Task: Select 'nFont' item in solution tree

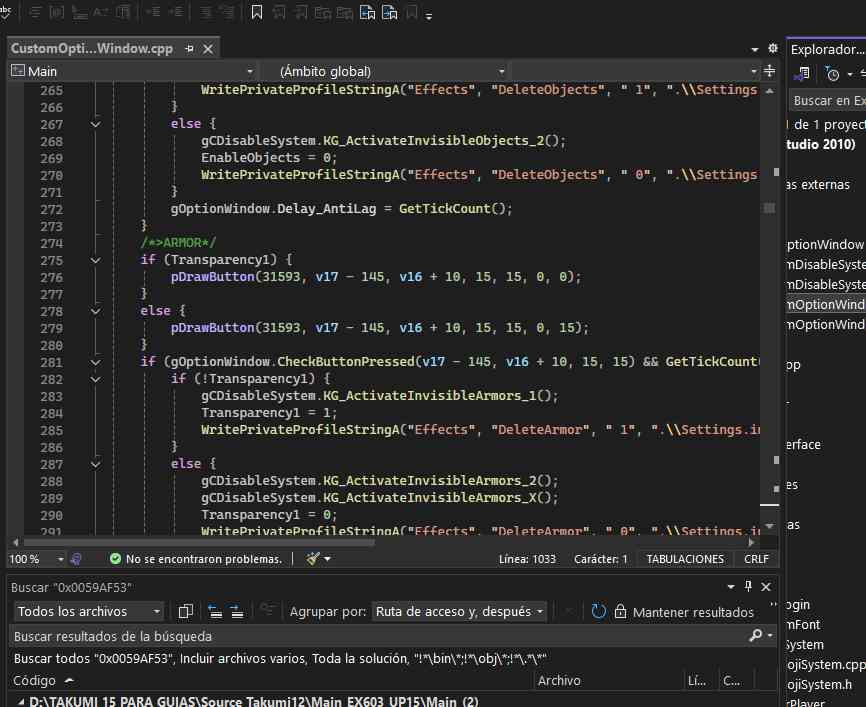Action: tap(804, 625)
